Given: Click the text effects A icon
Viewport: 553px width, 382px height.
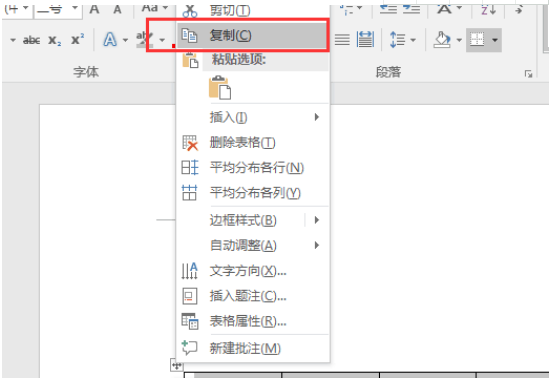Looking at the screenshot, I should tap(110, 40).
